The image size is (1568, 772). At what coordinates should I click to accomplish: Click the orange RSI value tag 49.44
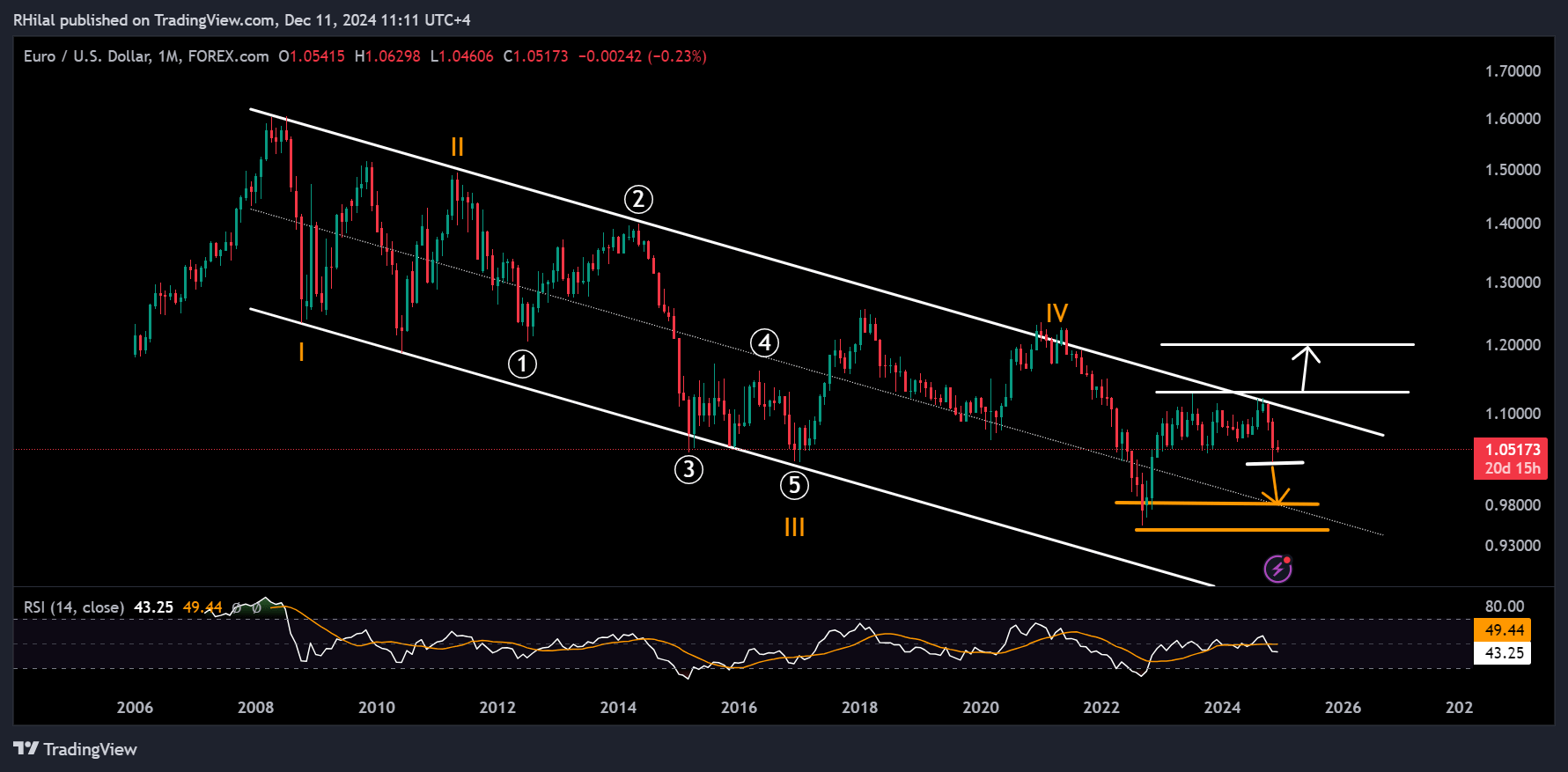tap(1502, 629)
